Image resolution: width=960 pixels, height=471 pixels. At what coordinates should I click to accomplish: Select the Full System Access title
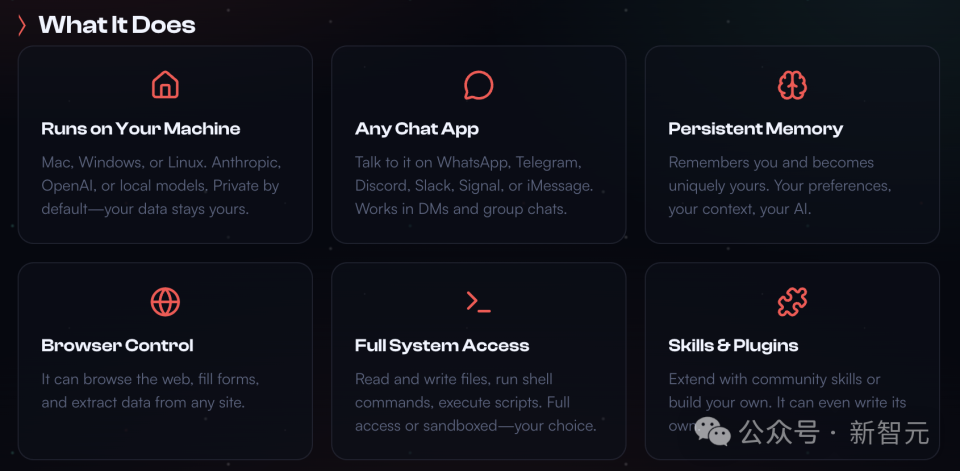click(x=442, y=346)
